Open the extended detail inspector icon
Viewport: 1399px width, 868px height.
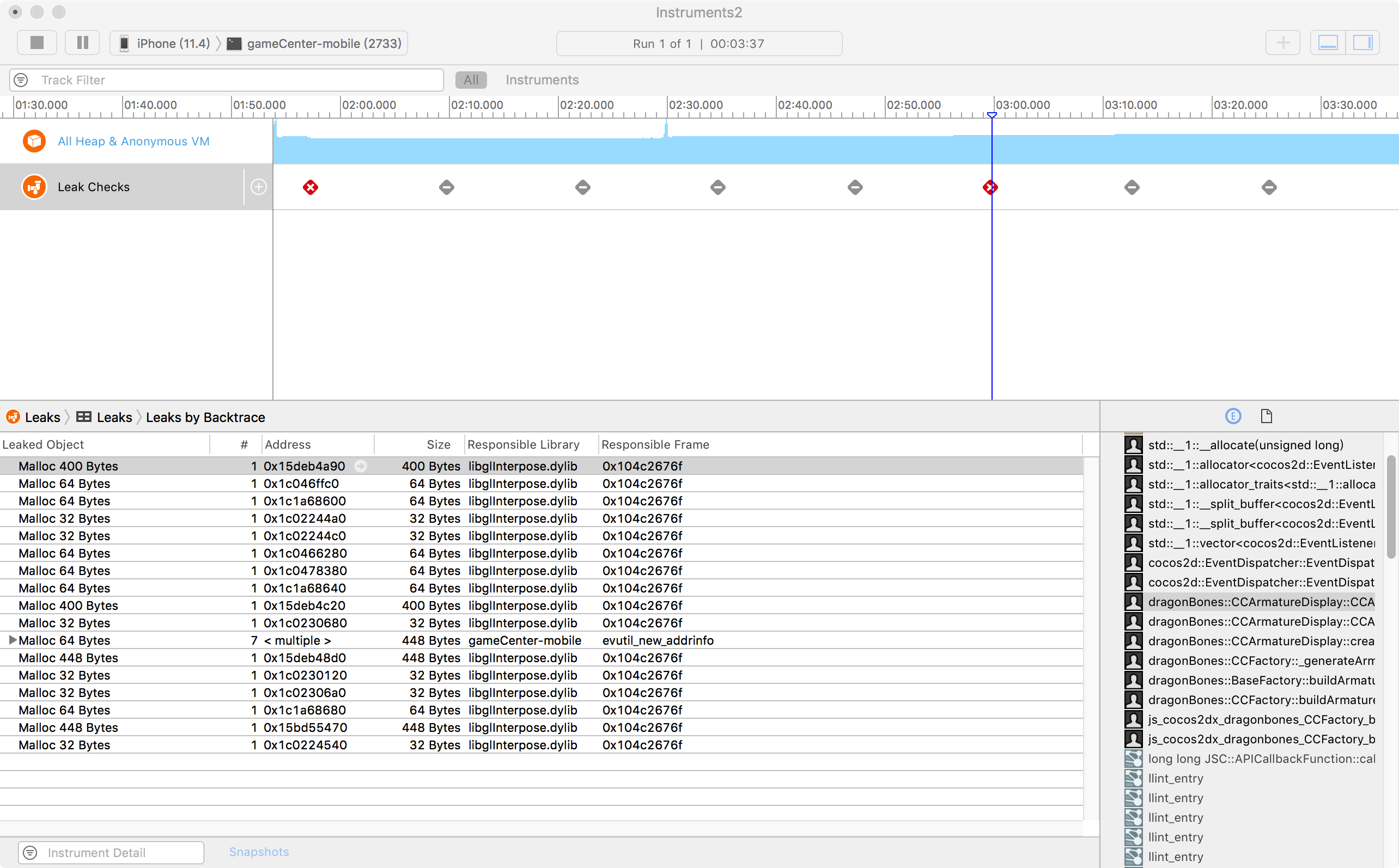tap(1233, 416)
